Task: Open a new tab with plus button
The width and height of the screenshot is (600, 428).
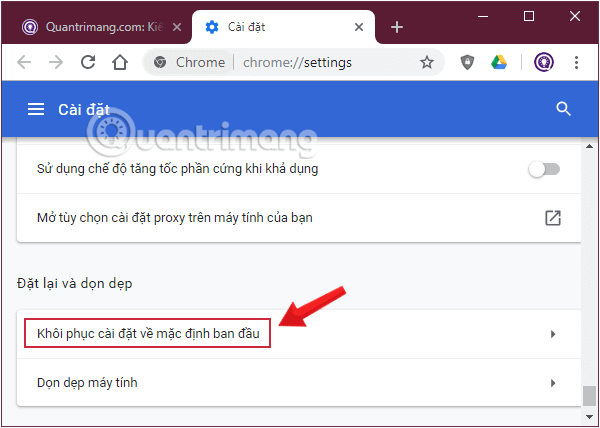Action: pyautogui.click(x=397, y=27)
